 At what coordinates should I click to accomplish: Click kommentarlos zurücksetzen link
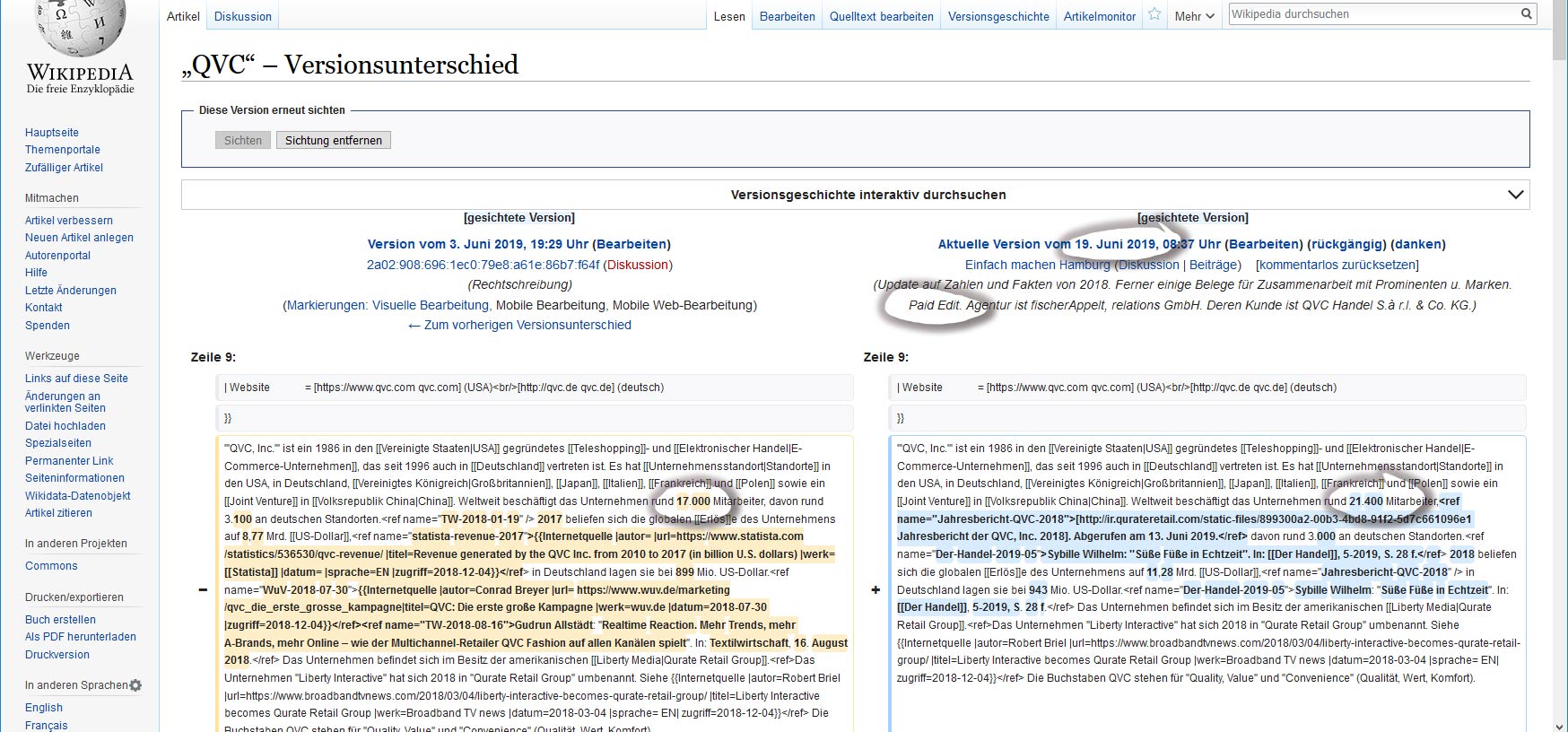[x=1337, y=265]
